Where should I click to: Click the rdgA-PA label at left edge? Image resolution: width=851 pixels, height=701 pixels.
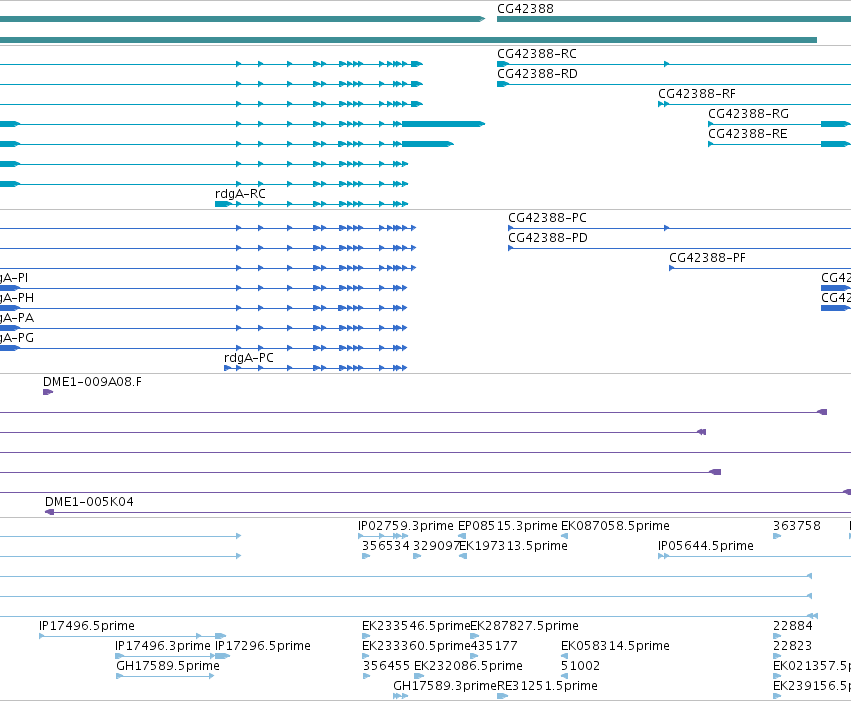point(17,318)
